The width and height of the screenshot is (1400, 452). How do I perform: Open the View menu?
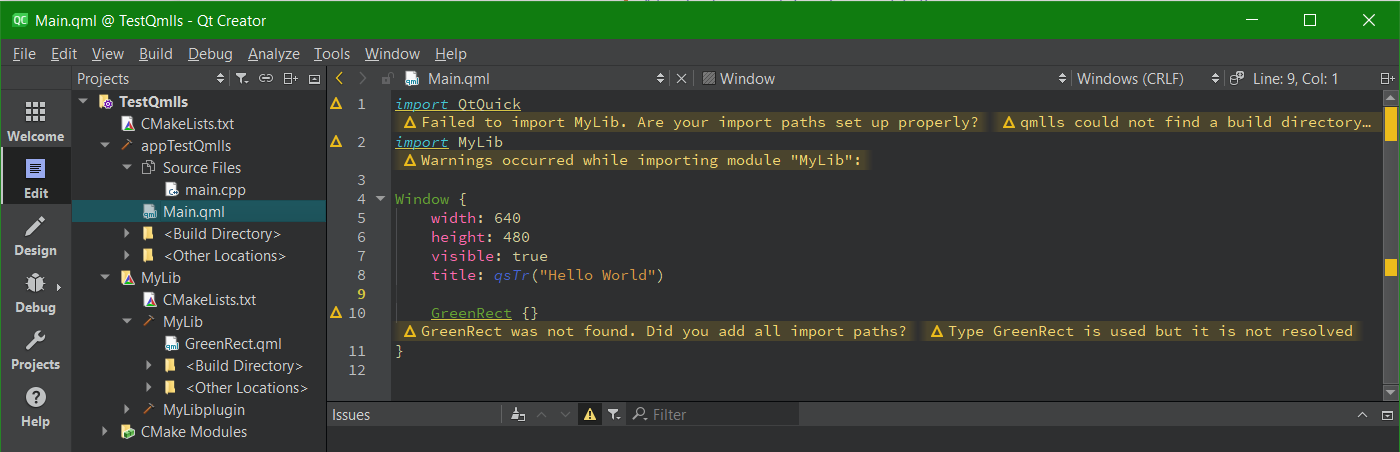pyautogui.click(x=108, y=54)
